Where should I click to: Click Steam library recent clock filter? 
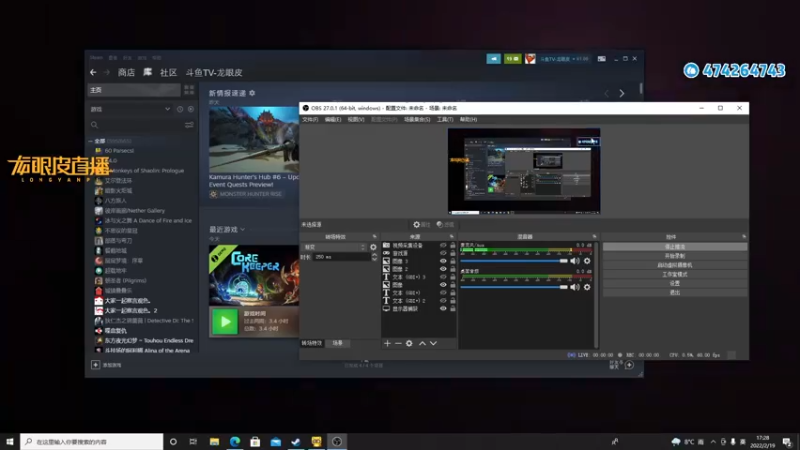(180, 109)
